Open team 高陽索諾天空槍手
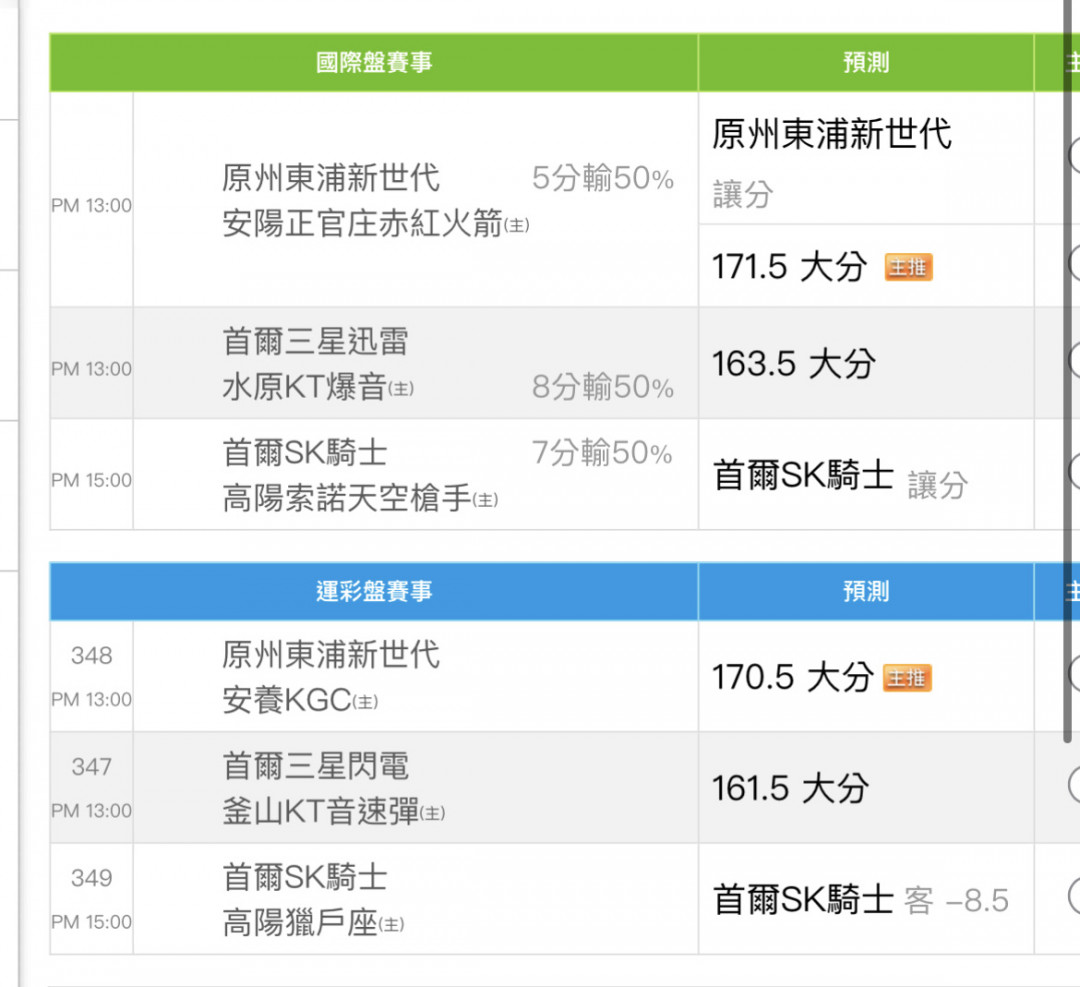Viewport: 1080px width, 987px height. coord(346,499)
